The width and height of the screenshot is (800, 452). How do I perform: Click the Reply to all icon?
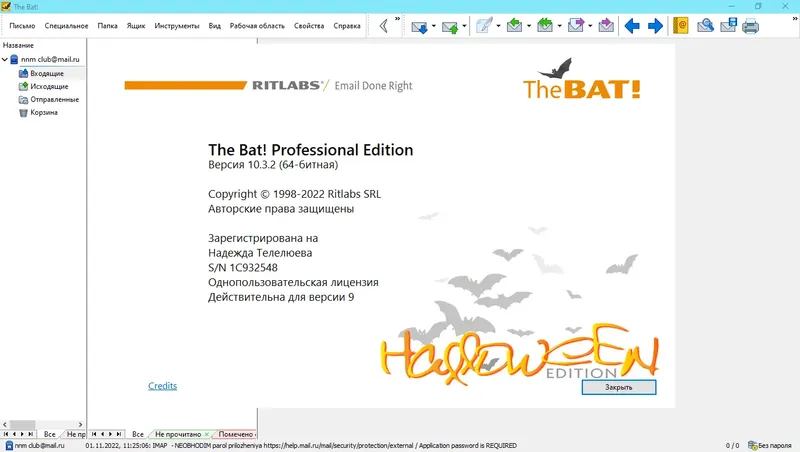(x=545, y=26)
